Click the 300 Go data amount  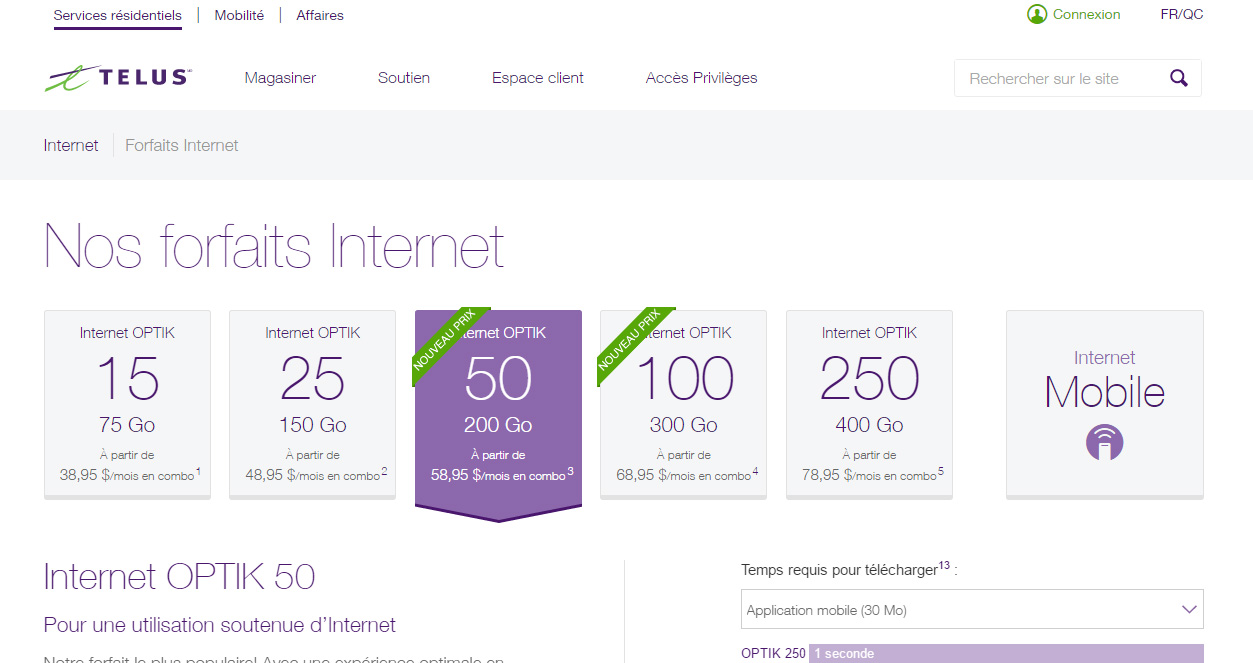tap(684, 425)
